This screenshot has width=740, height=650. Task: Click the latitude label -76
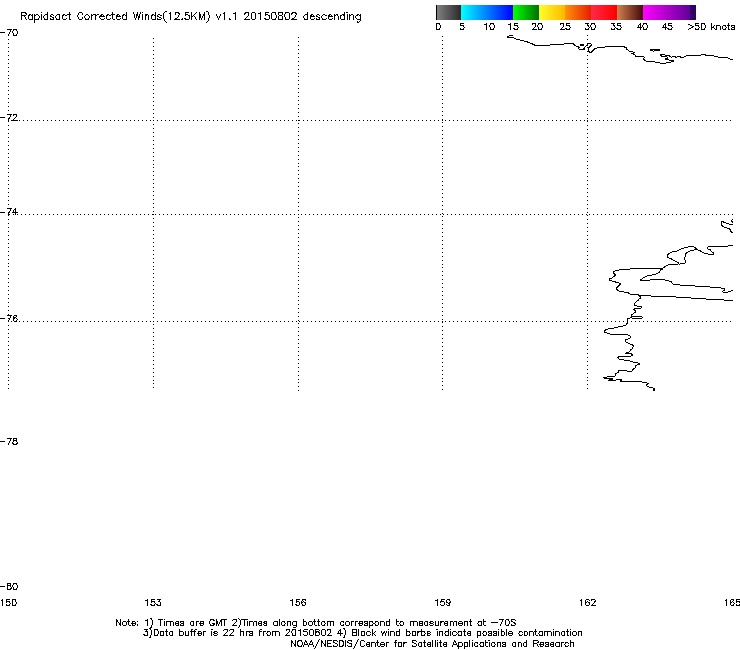pyautogui.click(x=9, y=319)
